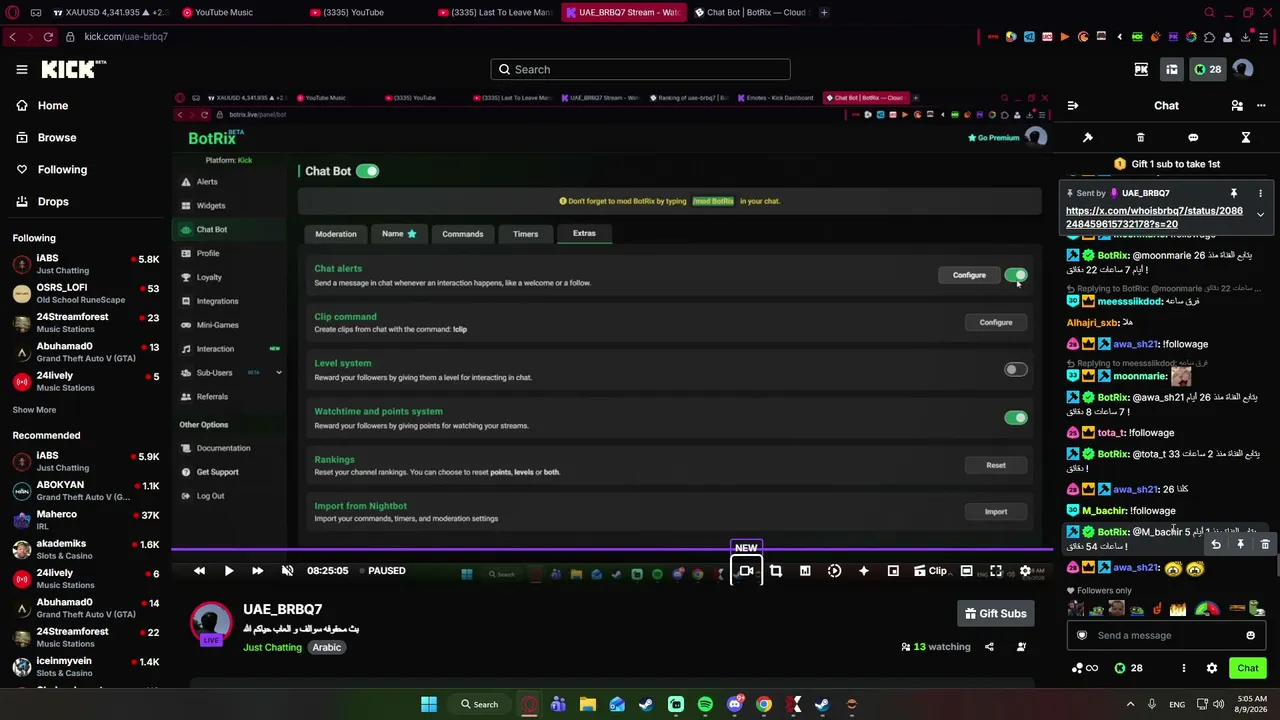This screenshot has height=720, width=1280.
Task: Select the Extras tab
Action: point(584,234)
